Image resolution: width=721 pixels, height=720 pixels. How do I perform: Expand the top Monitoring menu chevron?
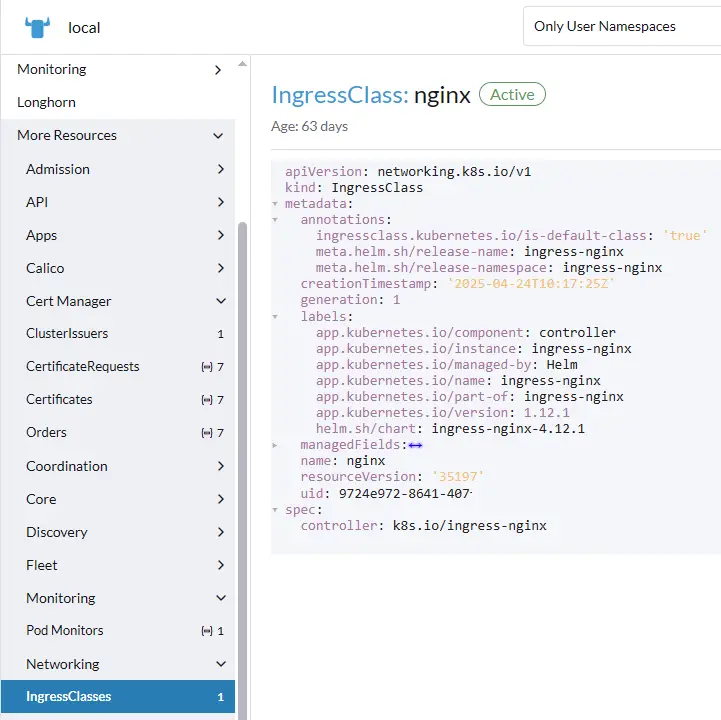(x=218, y=70)
